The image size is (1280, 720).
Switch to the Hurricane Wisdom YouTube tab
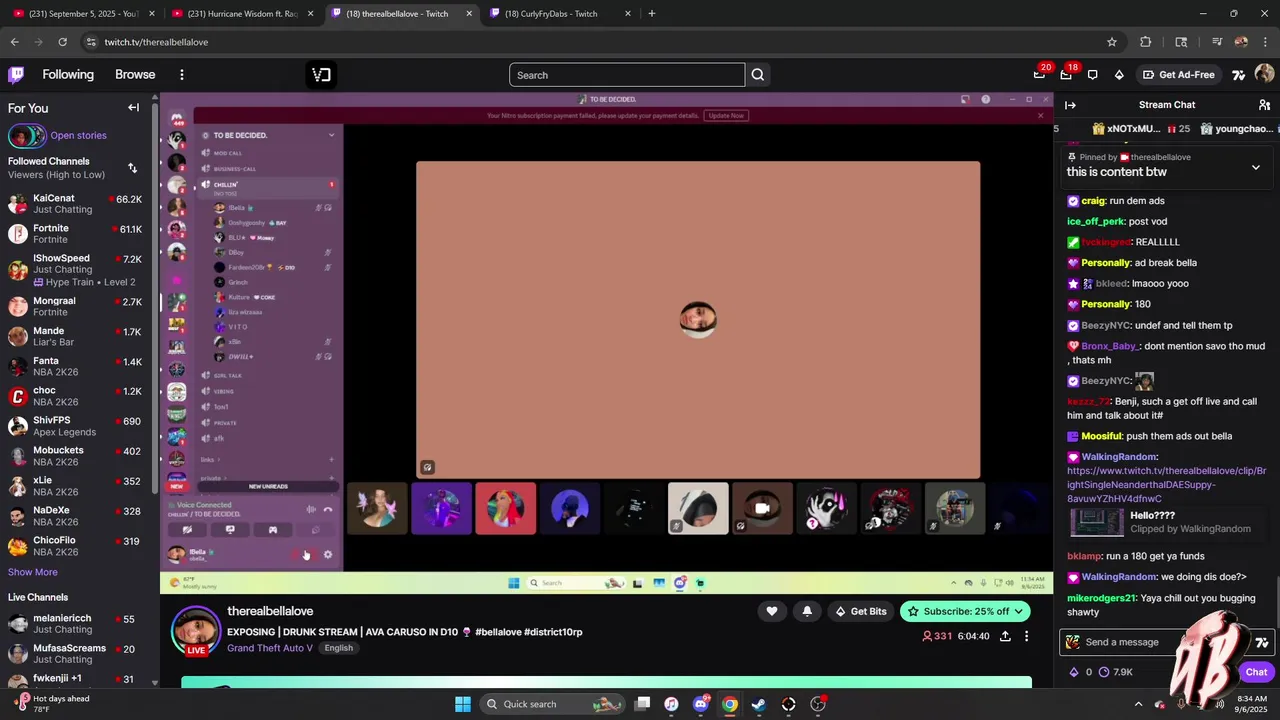[x=243, y=14]
